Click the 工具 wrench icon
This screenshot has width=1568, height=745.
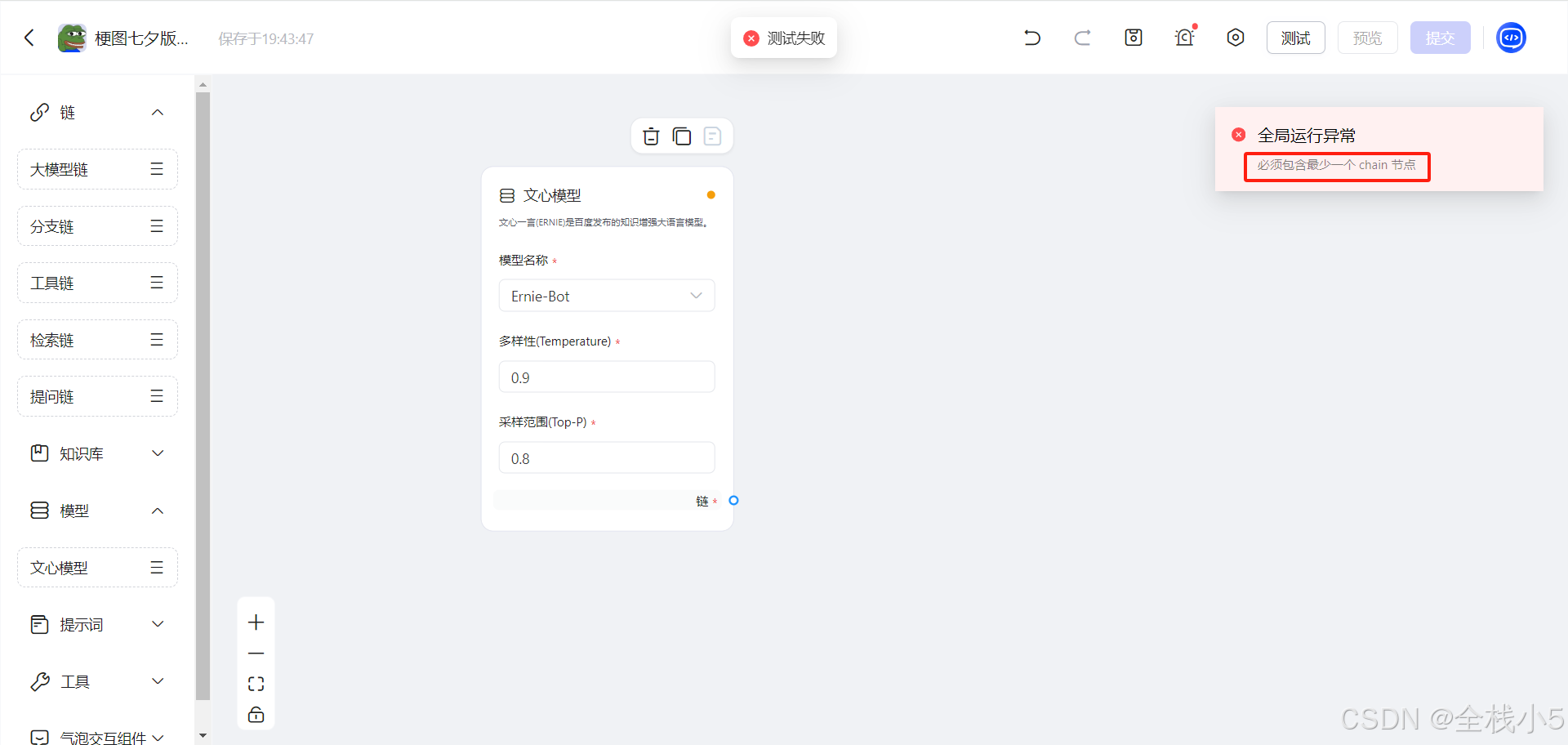coord(40,681)
